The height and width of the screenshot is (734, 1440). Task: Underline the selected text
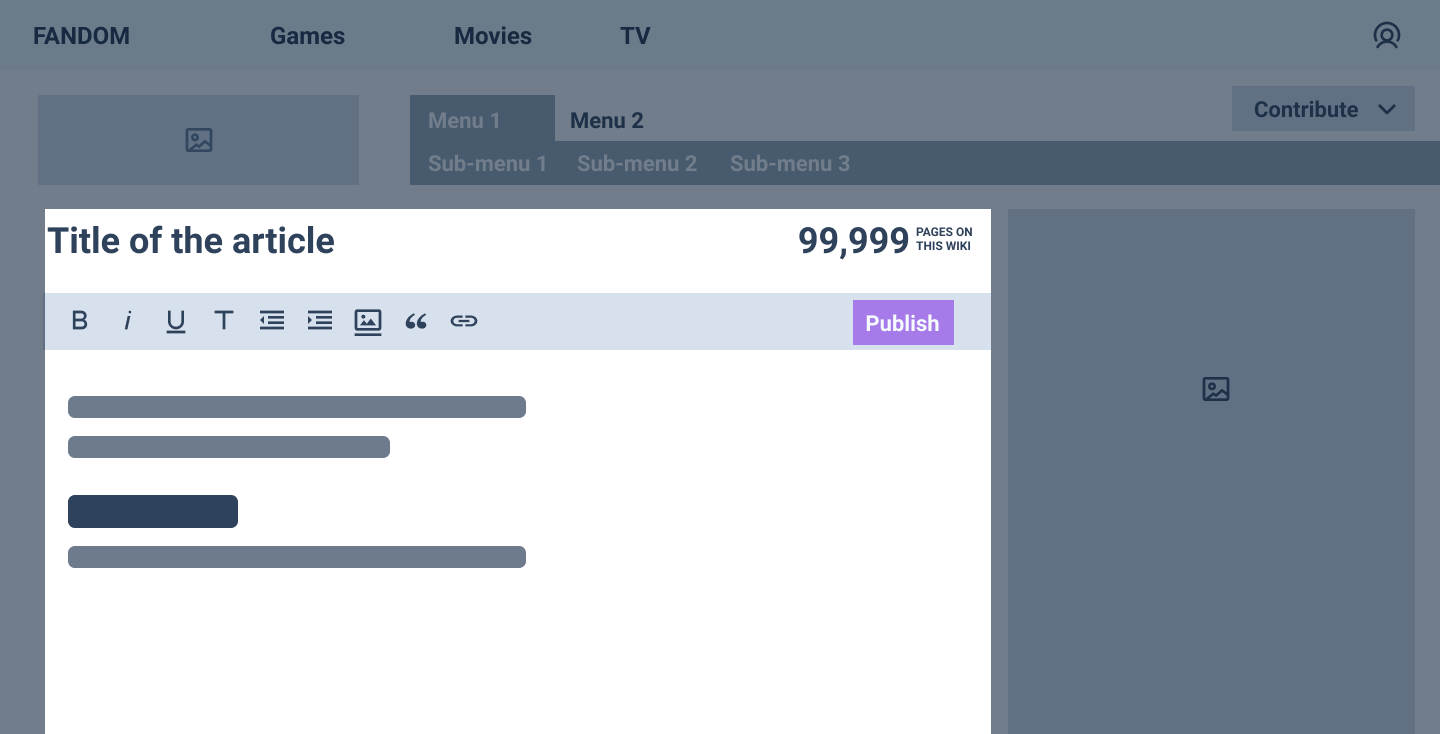click(x=176, y=321)
